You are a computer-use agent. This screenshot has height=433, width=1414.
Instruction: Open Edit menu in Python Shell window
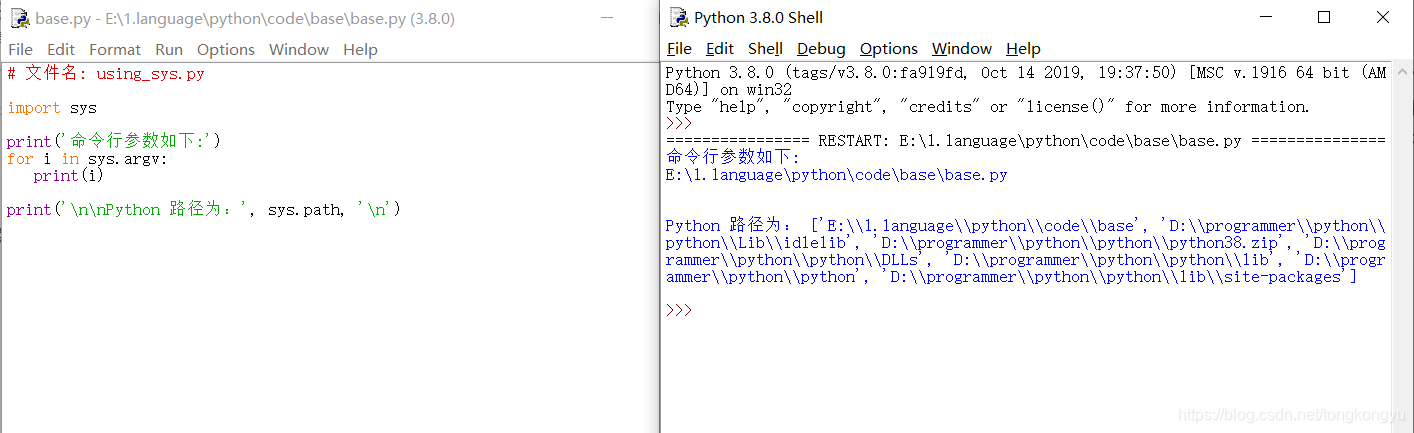(x=720, y=48)
